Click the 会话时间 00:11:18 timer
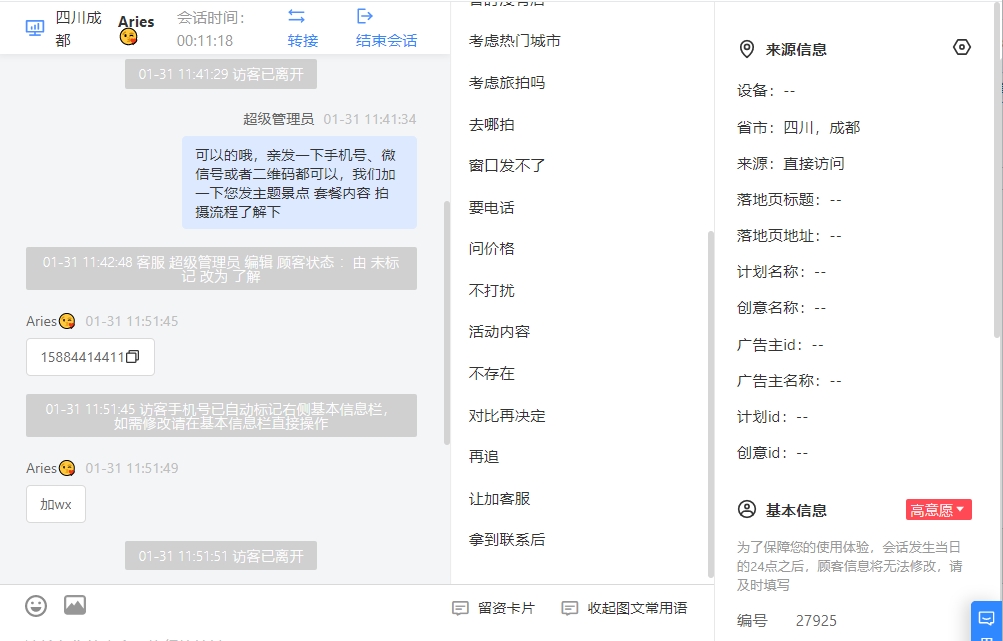 211,29
